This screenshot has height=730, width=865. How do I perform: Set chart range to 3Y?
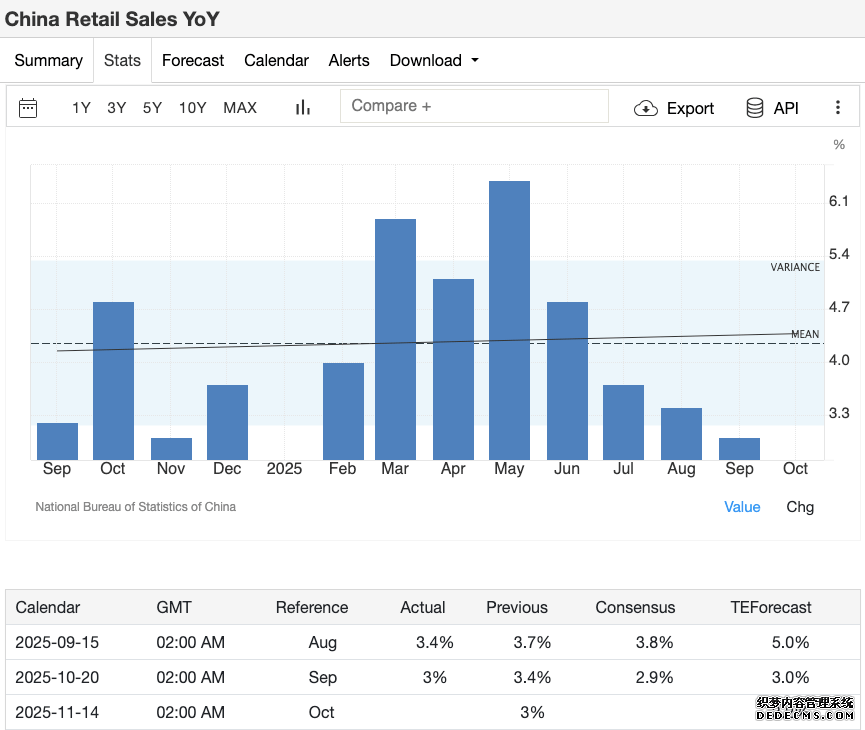tap(116, 108)
